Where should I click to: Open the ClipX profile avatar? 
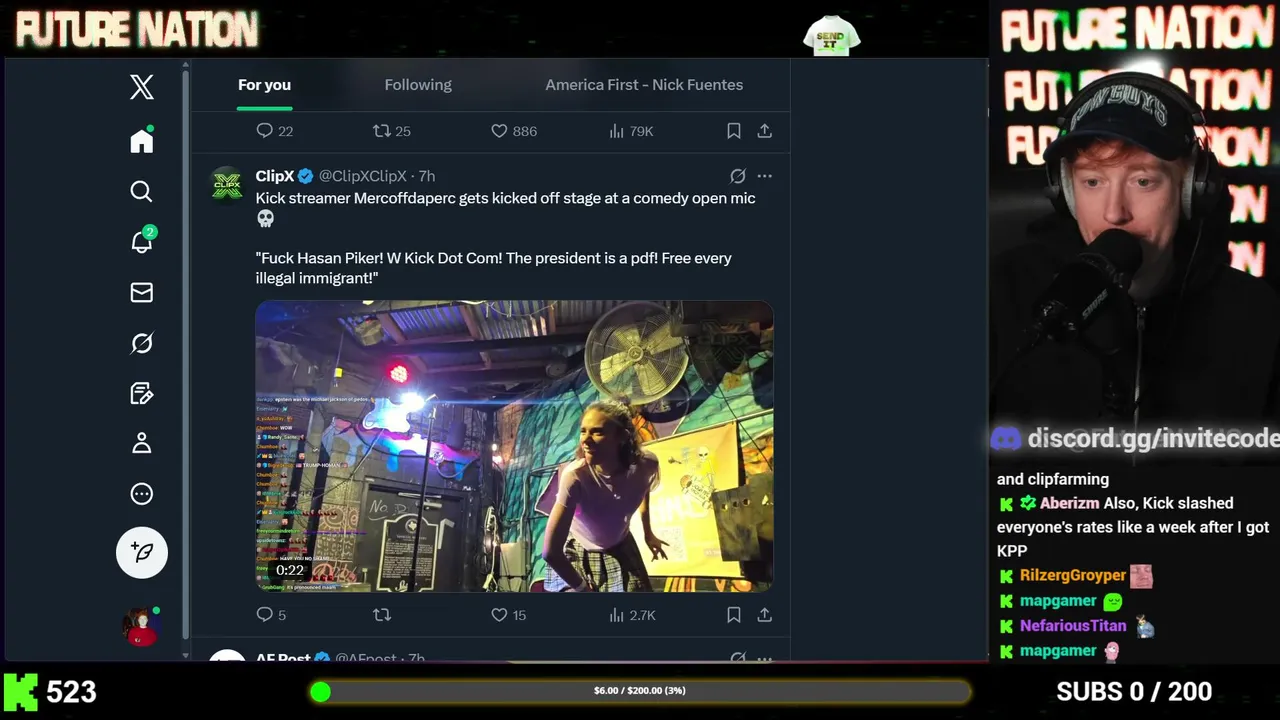[x=227, y=185]
